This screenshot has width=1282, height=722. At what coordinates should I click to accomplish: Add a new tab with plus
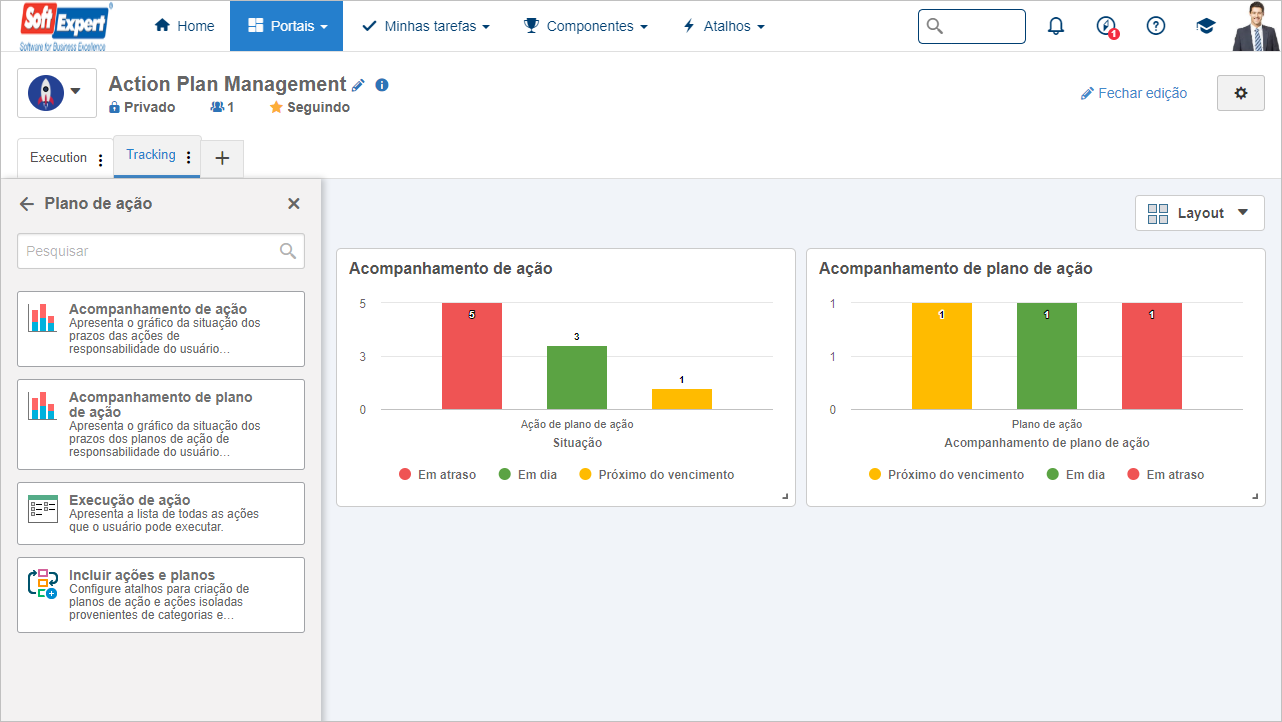click(x=222, y=158)
